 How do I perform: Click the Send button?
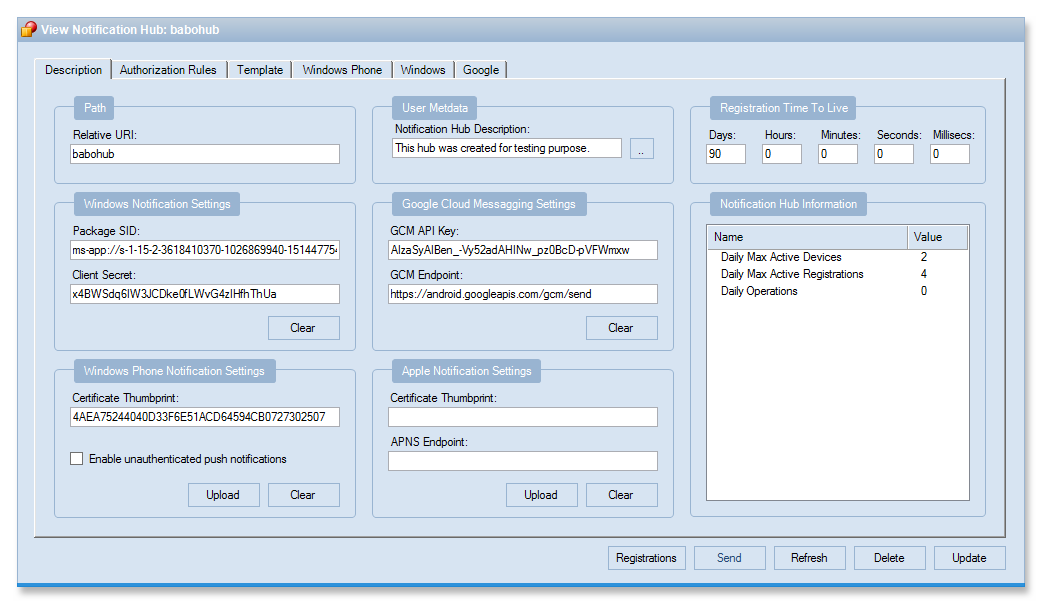[730, 558]
